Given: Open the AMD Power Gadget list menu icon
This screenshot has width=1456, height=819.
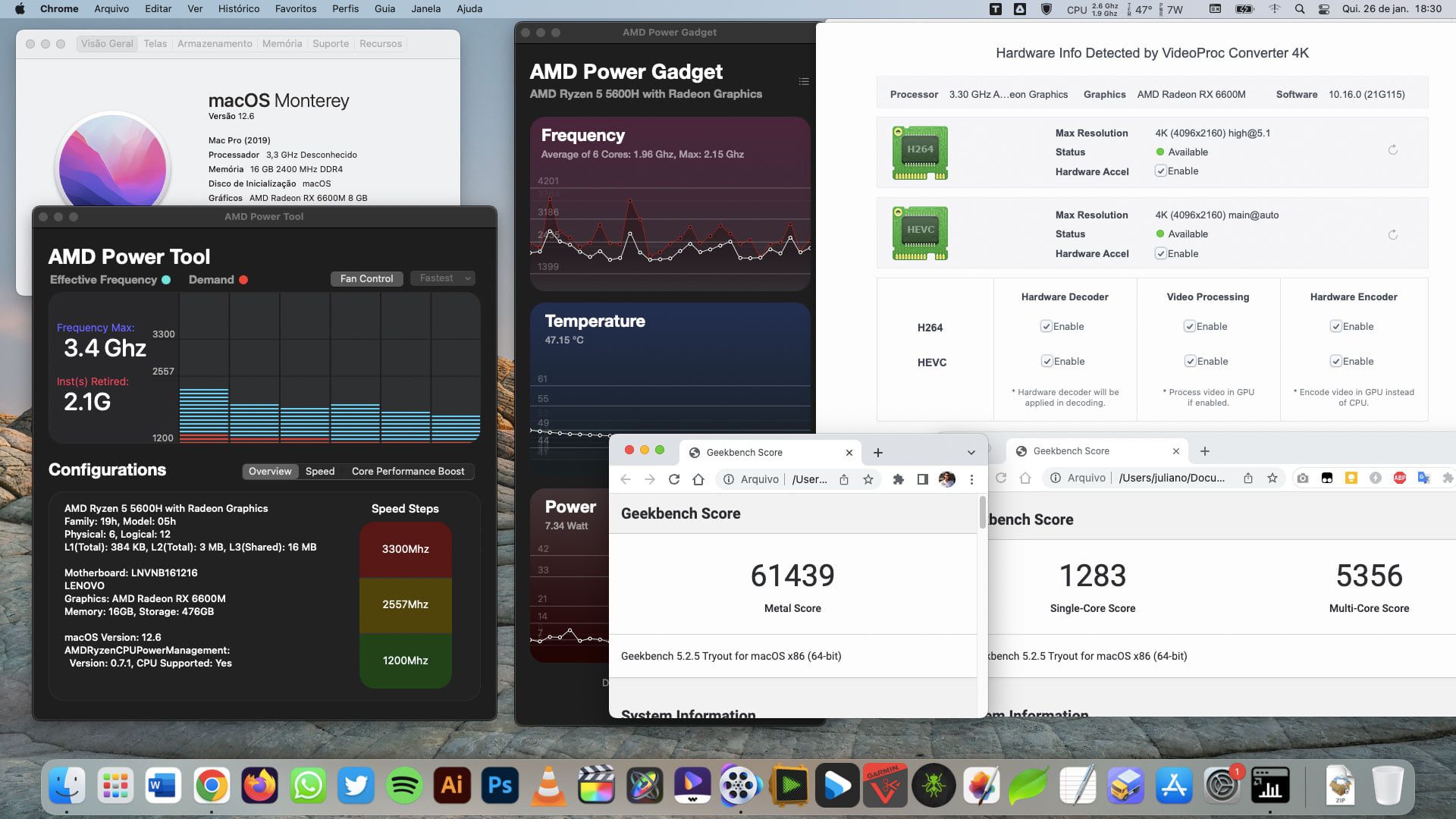Looking at the screenshot, I should pos(804,81).
